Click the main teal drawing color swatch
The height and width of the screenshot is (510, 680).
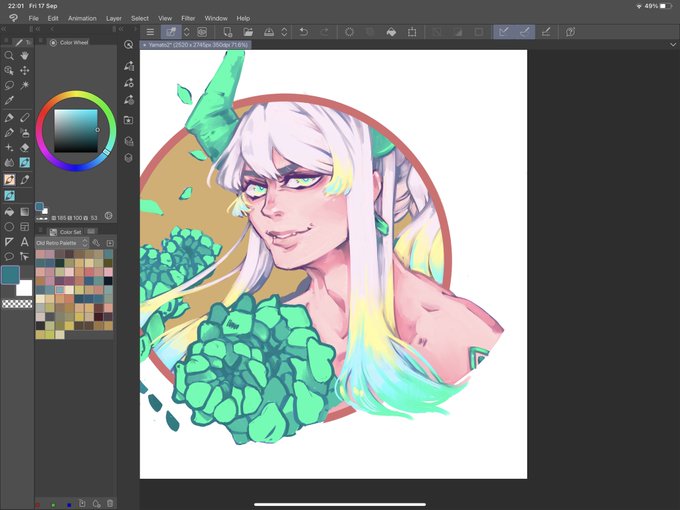(x=10, y=275)
